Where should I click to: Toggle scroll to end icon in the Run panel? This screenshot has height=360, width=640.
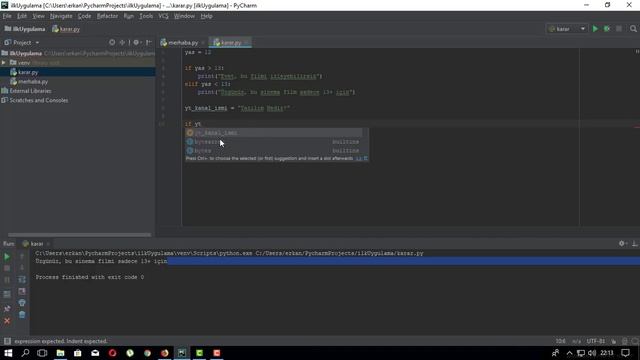pos(22,291)
